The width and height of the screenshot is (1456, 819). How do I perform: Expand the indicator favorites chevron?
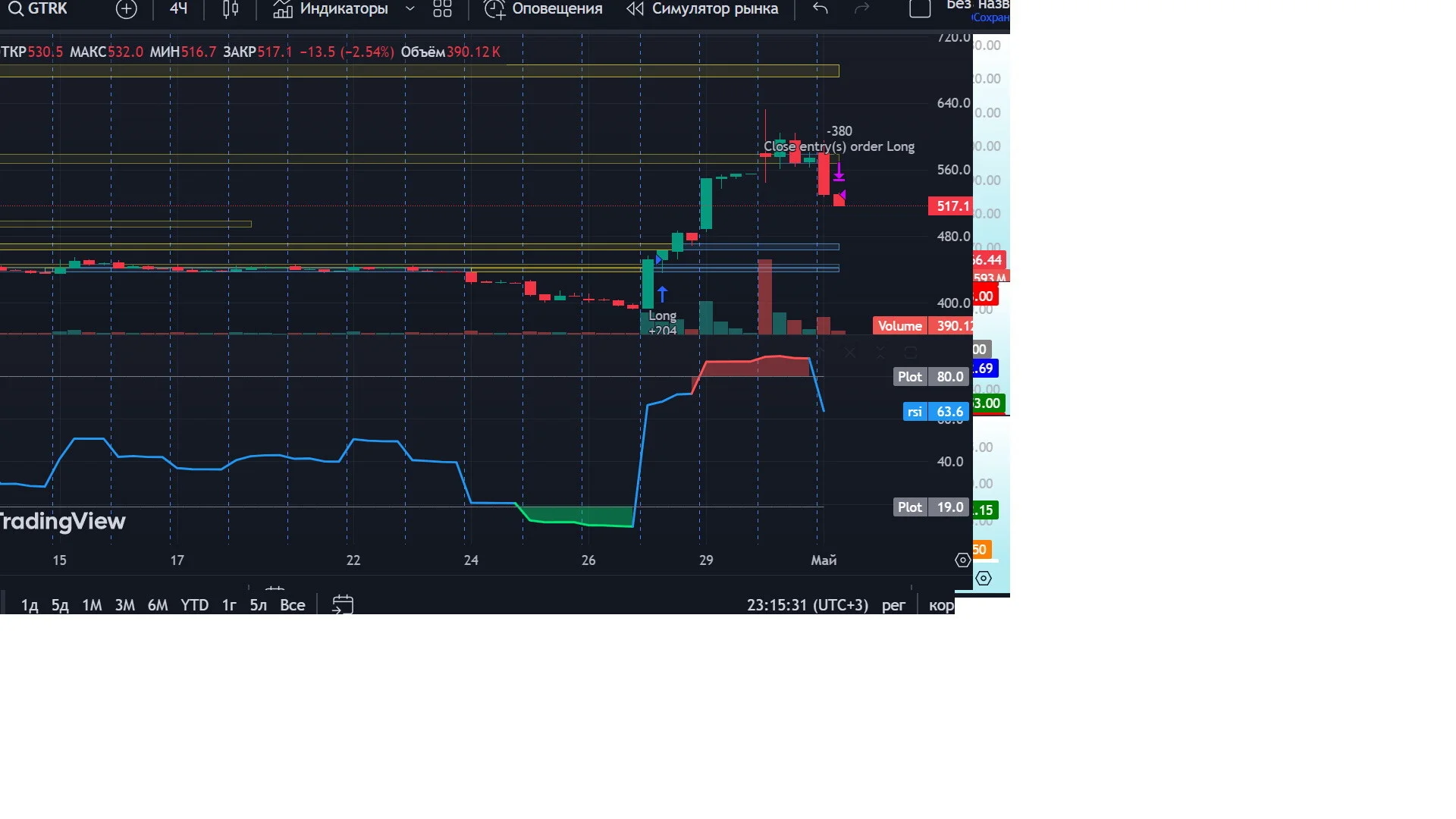point(410,9)
